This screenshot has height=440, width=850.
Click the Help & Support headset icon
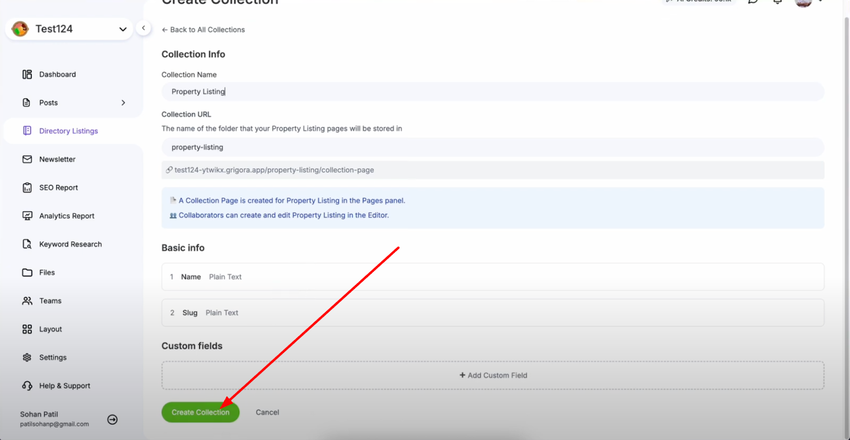(27, 386)
